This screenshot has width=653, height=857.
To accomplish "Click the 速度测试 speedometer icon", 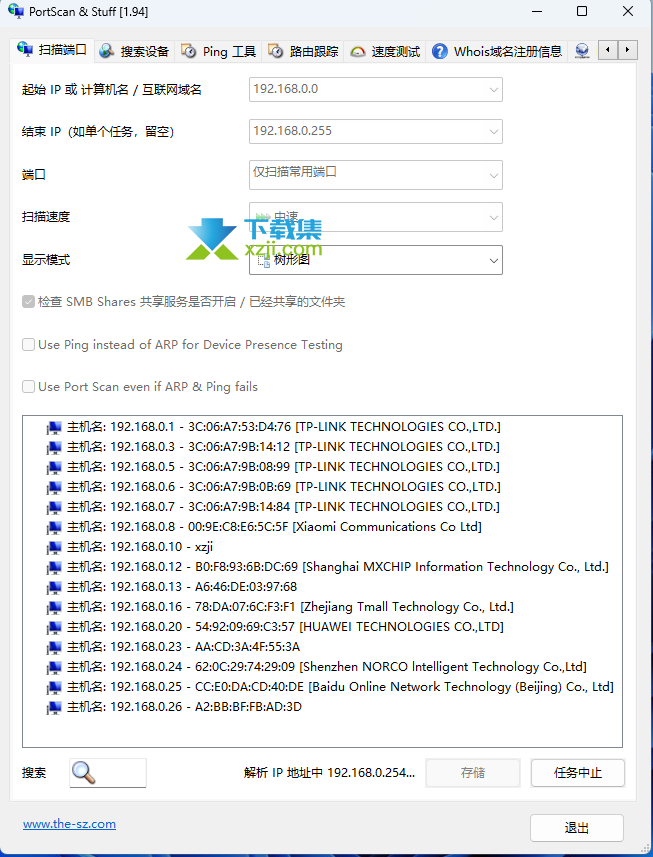I will click(357, 52).
